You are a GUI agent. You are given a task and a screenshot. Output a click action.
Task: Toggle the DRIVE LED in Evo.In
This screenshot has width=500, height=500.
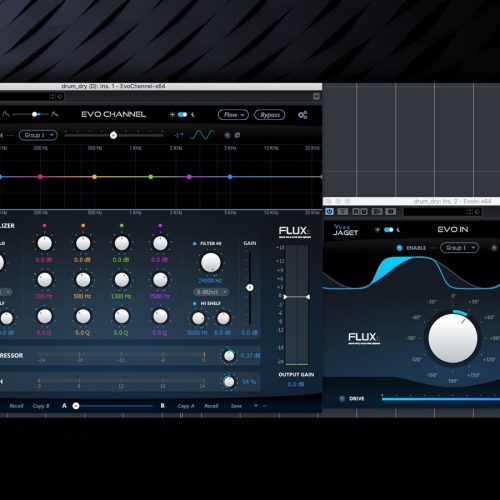pyautogui.click(x=342, y=398)
